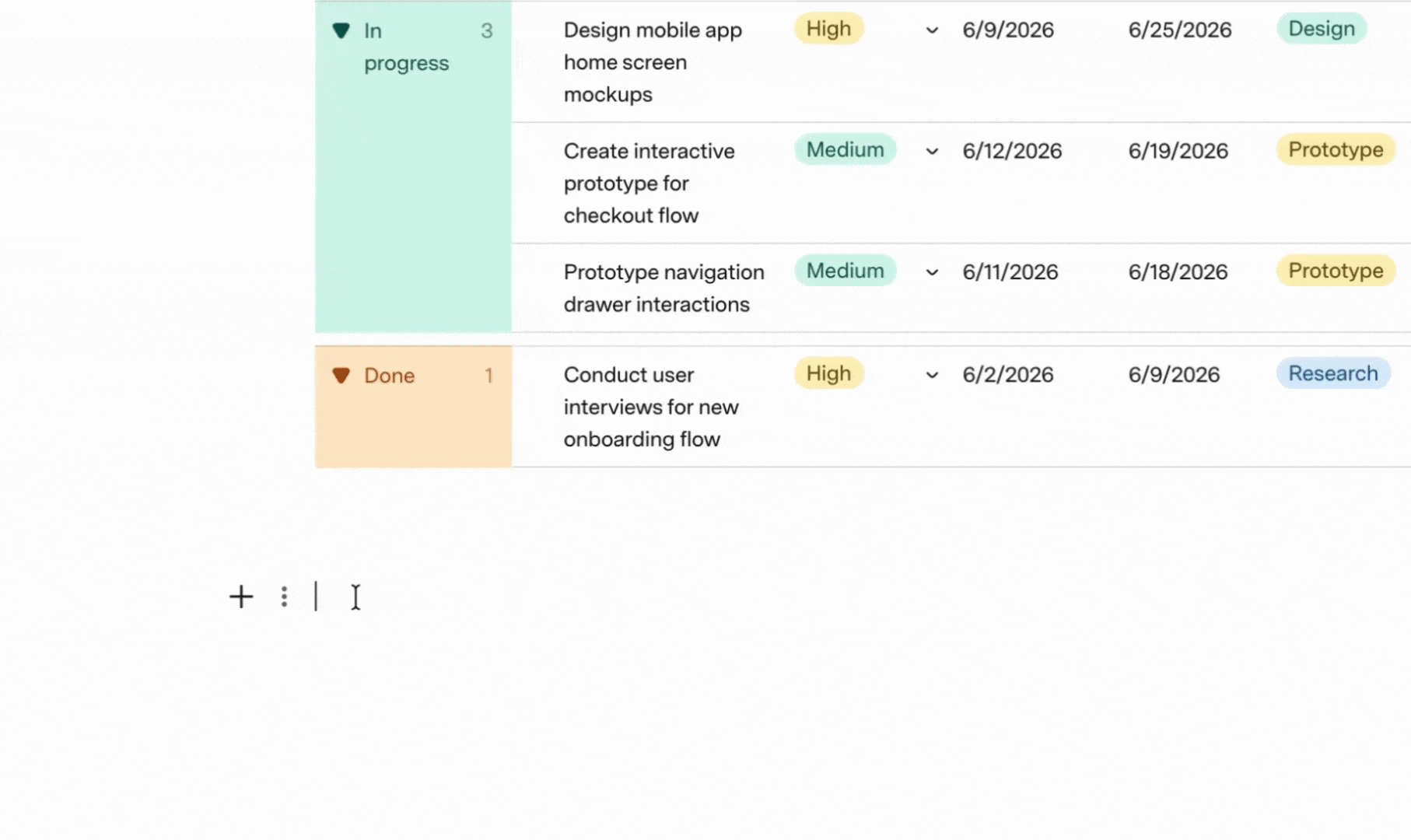Select Prototype tag on checkout flow row

pos(1336,149)
